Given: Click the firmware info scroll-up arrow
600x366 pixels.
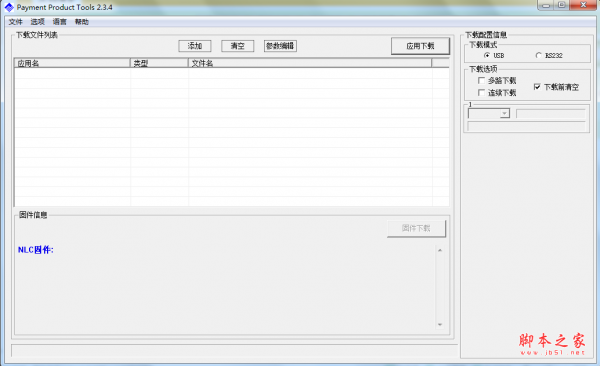Looking at the screenshot, I should 440,250.
